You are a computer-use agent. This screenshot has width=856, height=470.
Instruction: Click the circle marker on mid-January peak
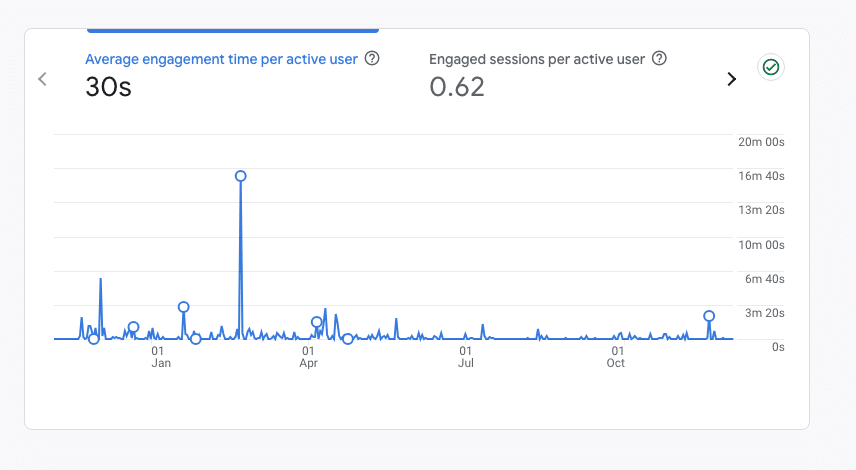tap(183, 307)
